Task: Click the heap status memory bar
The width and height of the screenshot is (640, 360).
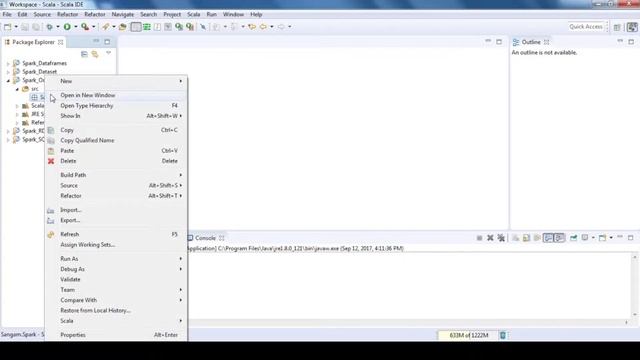Action: [x=468, y=336]
